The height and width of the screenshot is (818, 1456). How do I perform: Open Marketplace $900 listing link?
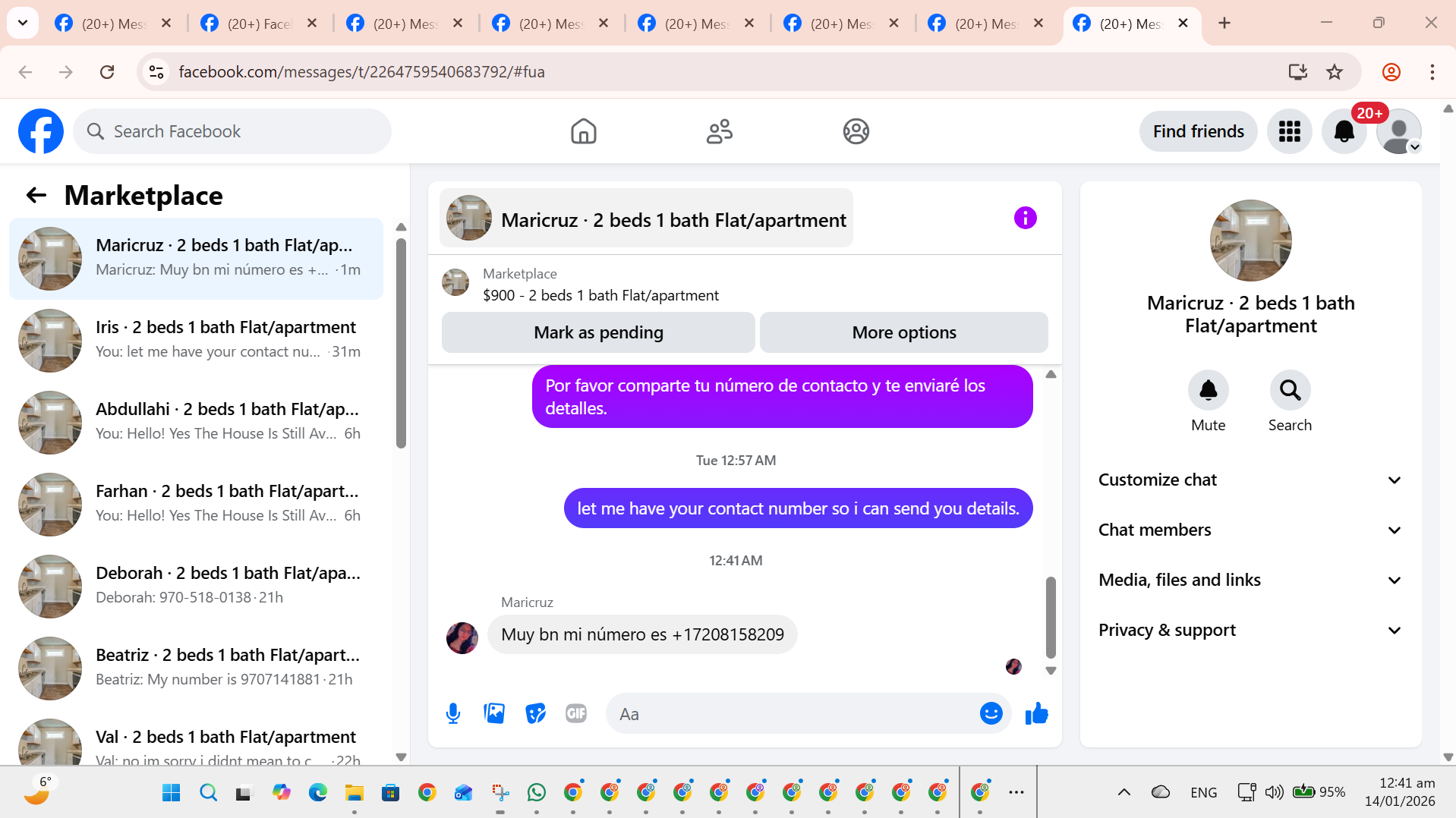[600, 295]
